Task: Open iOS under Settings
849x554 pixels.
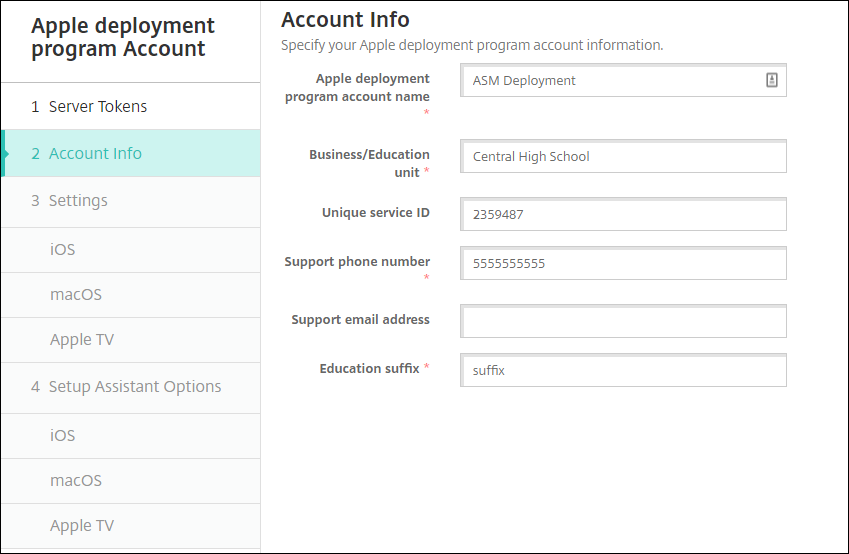Action: [63, 250]
